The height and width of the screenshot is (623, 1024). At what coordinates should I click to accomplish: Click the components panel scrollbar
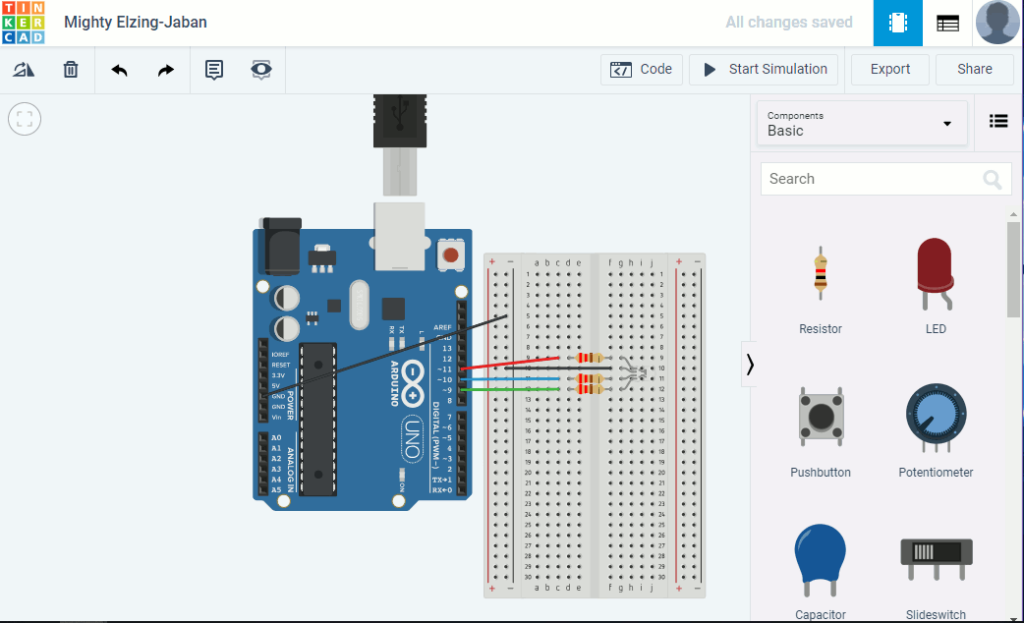coord(1013,269)
